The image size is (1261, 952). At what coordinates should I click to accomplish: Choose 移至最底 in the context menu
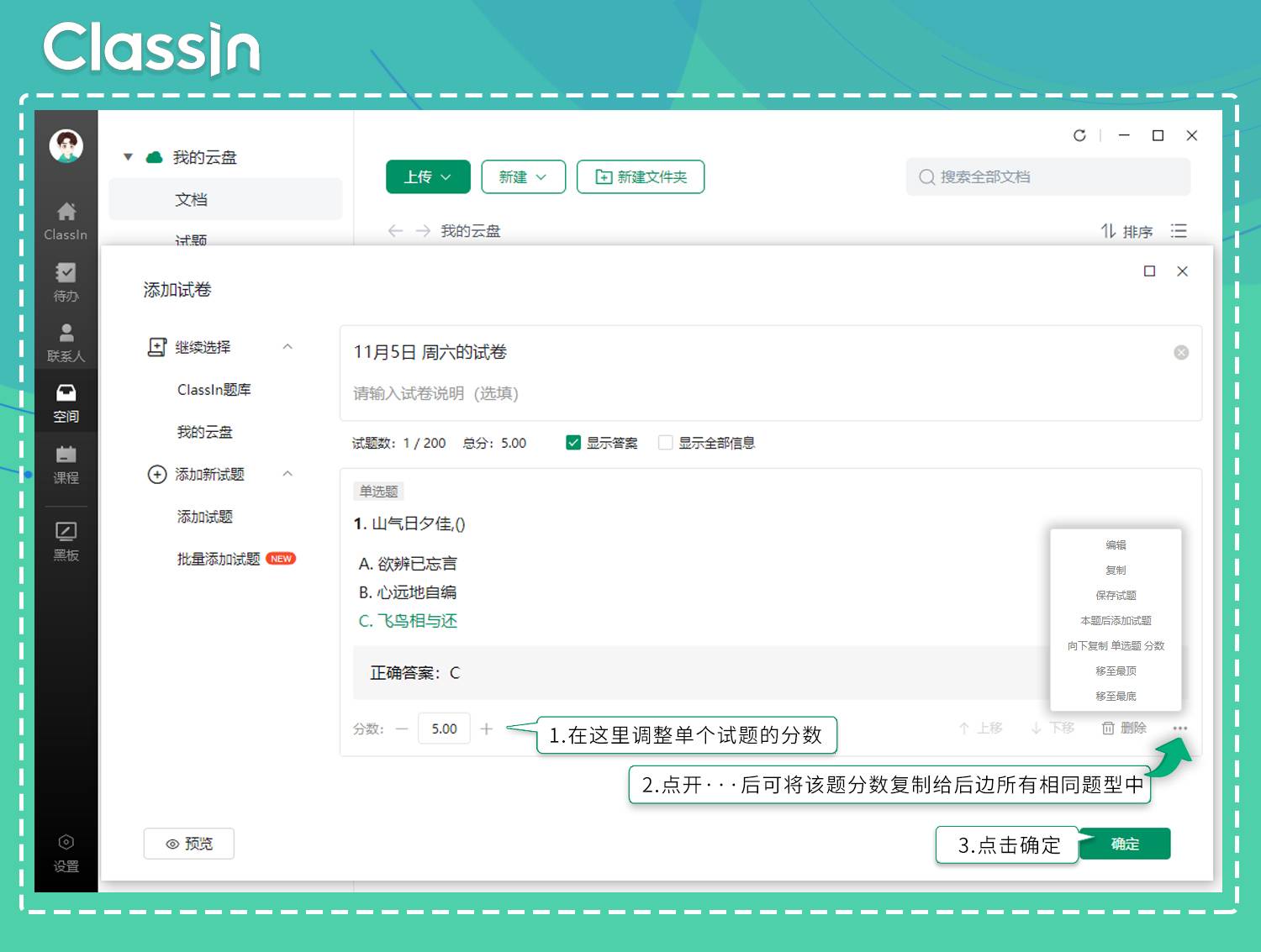(x=1116, y=697)
